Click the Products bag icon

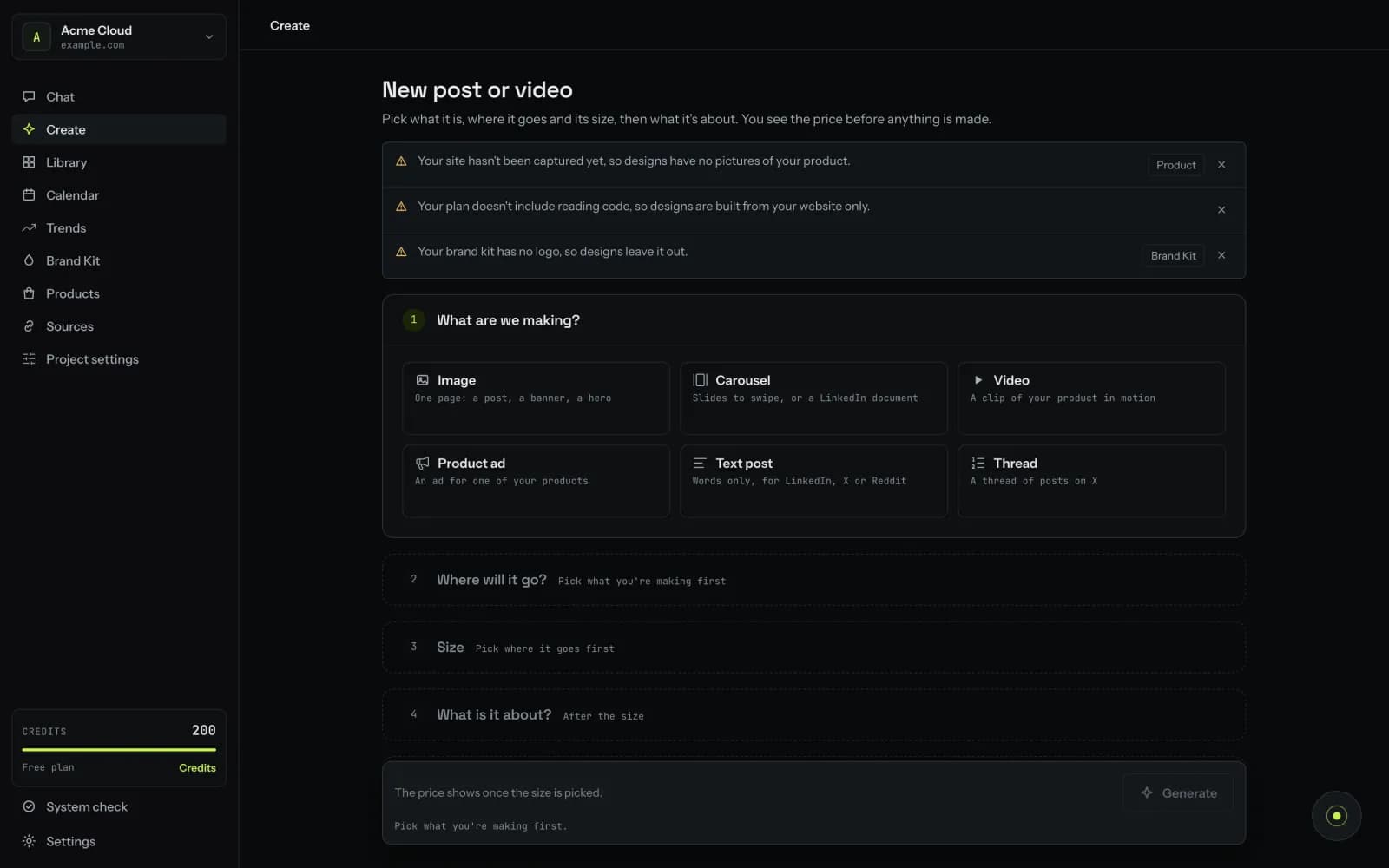click(x=29, y=293)
